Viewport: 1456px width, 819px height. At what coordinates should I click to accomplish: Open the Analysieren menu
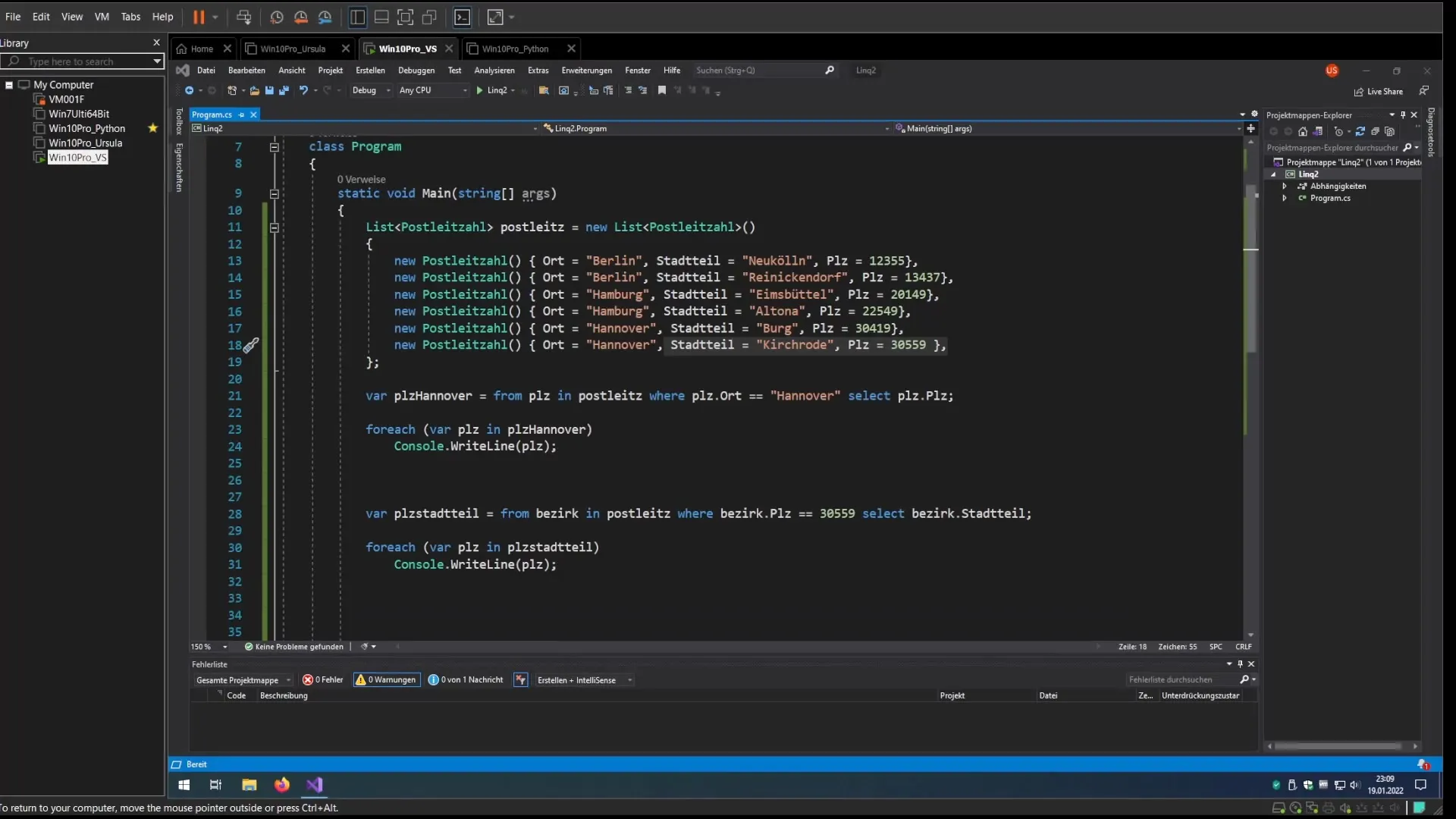pyautogui.click(x=494, y=71)
